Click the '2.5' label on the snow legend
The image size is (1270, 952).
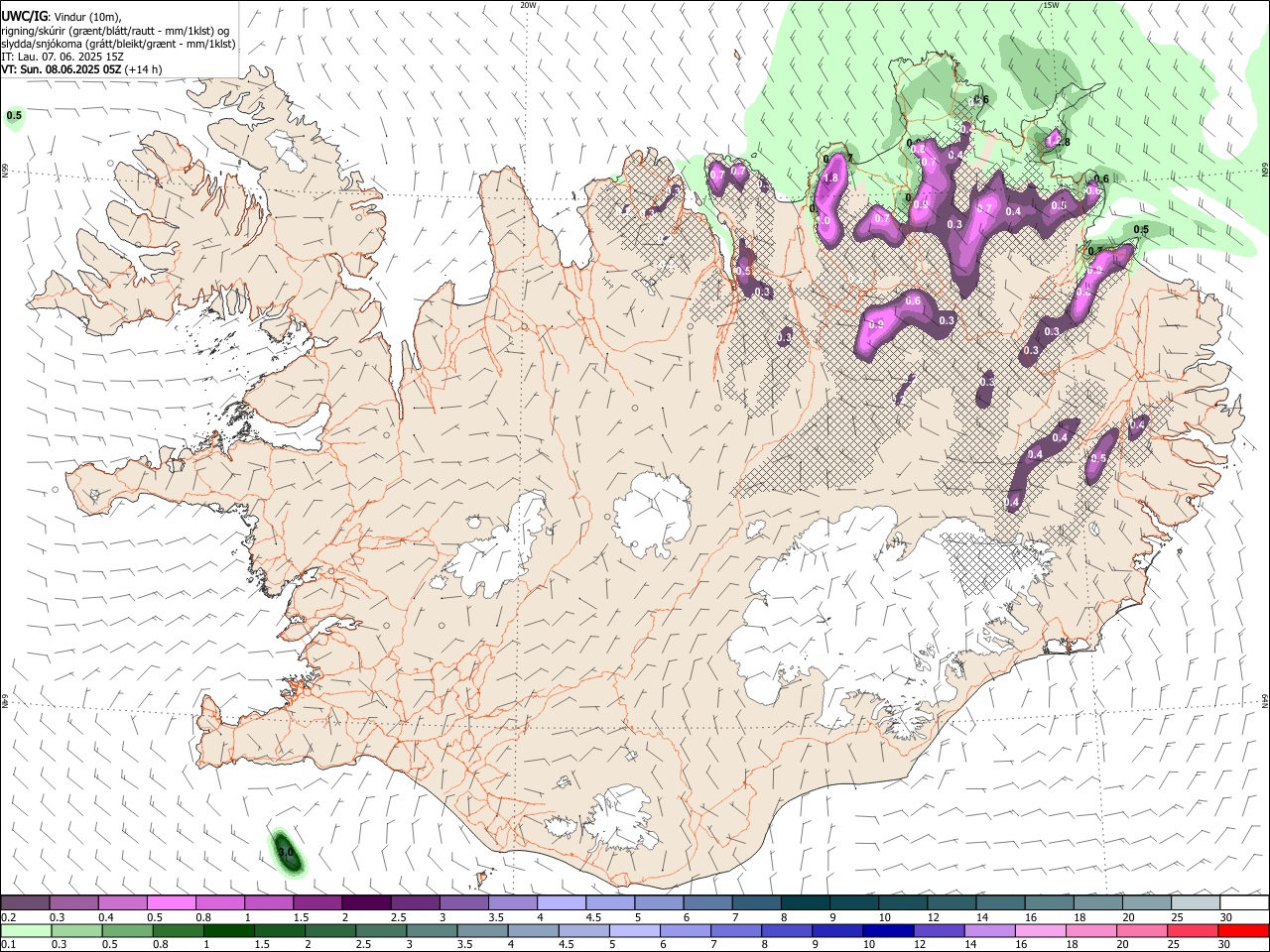pos(398,917)
